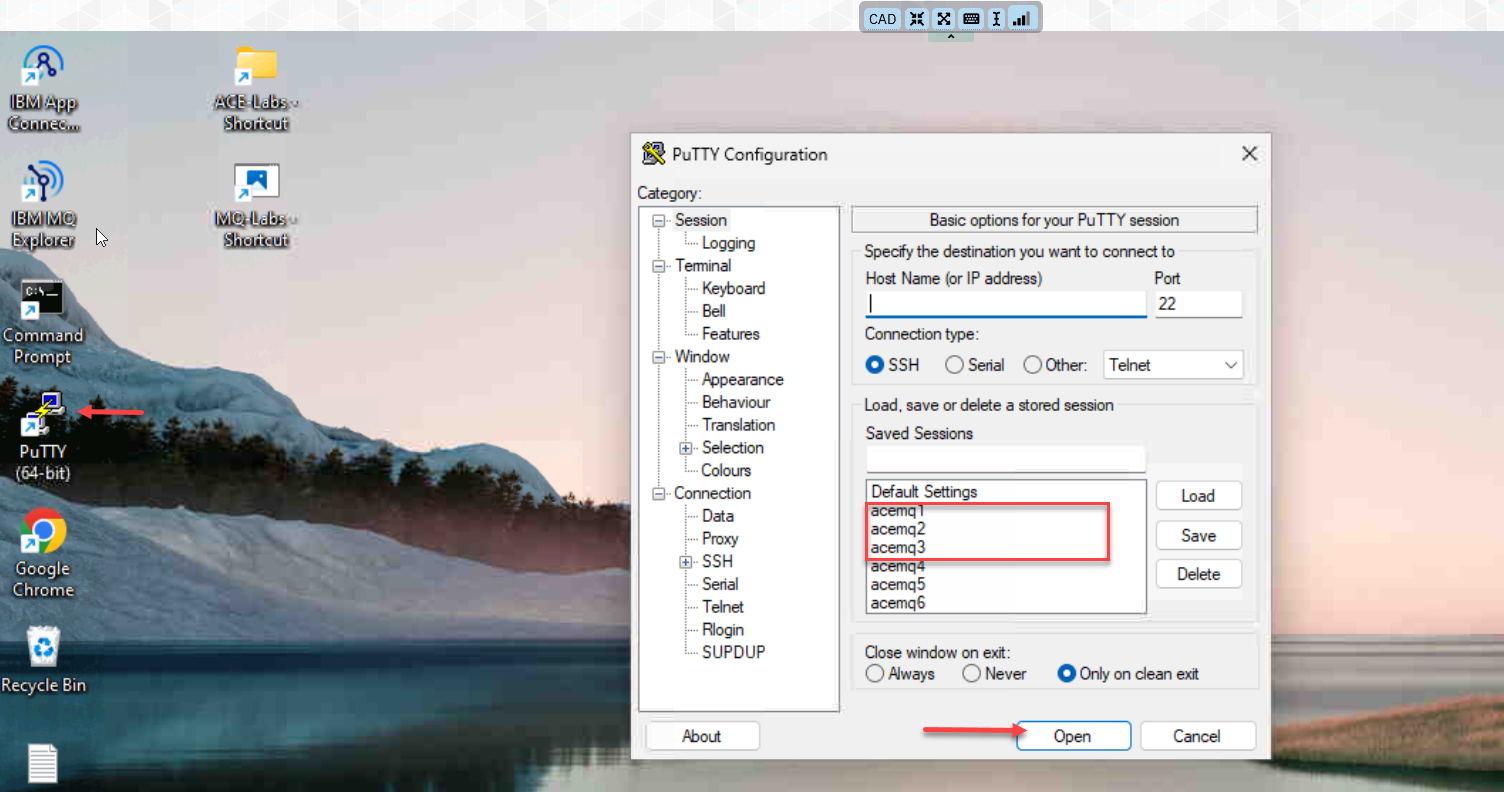Open the Data category under Connection

(x=718, y=516)
